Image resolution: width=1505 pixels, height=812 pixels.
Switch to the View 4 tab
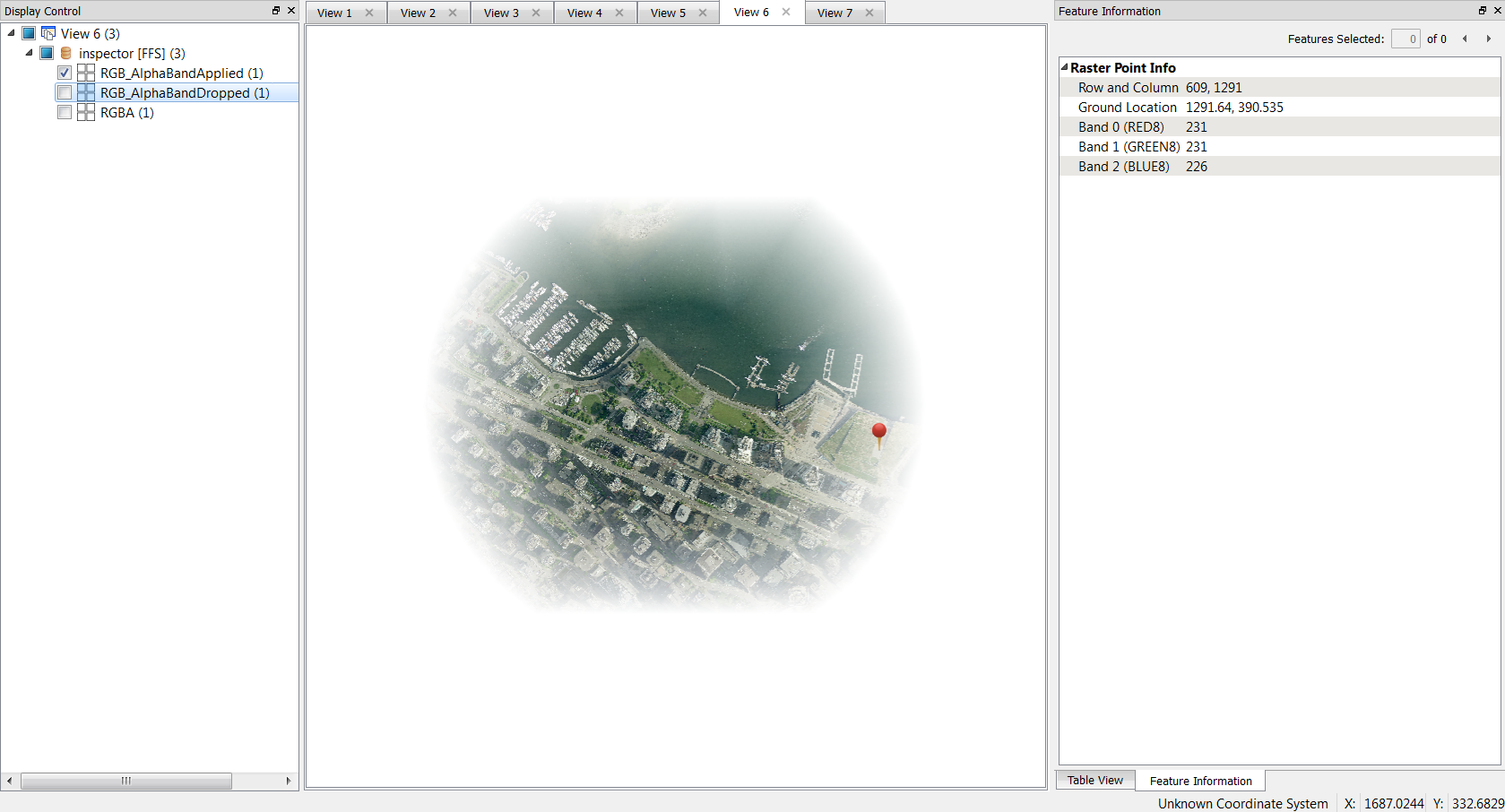(584, 13)
